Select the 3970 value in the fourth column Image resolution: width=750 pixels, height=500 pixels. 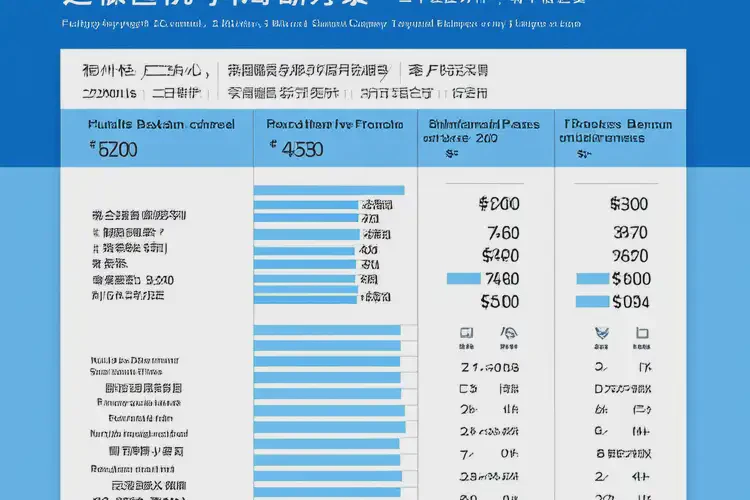coord(630,232)
